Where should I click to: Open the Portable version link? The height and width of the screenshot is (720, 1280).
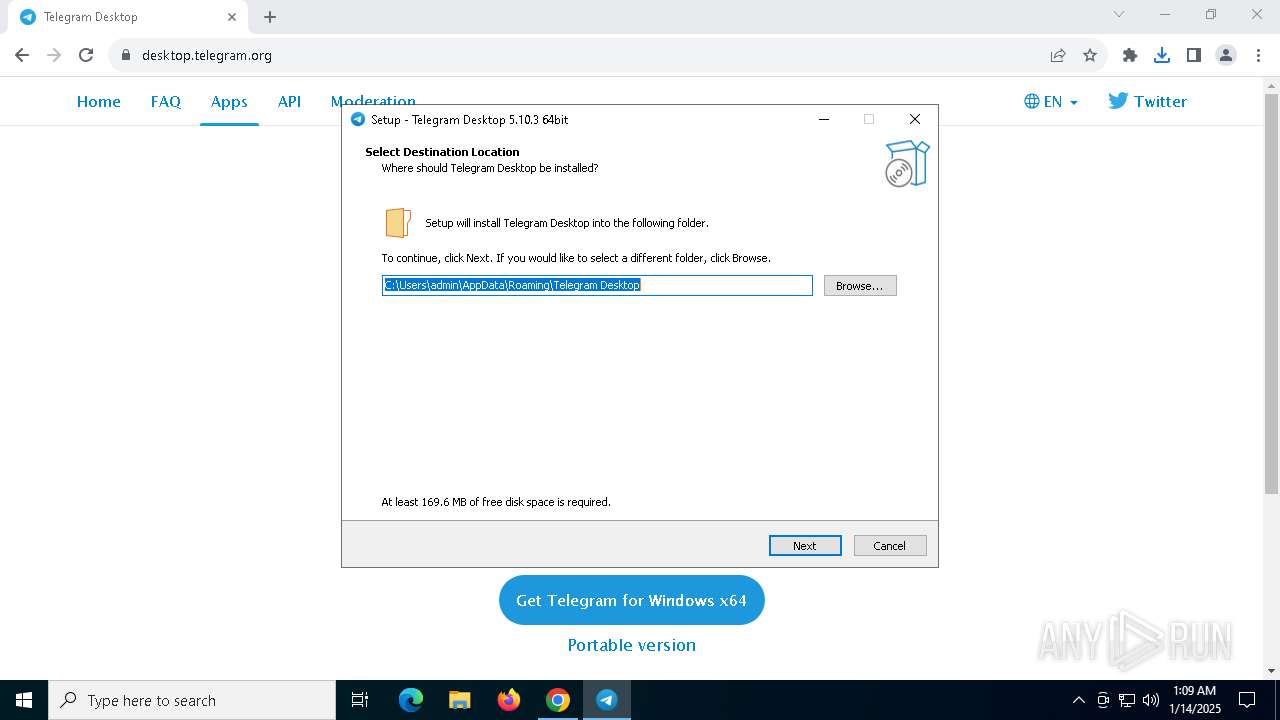[632, 645]
